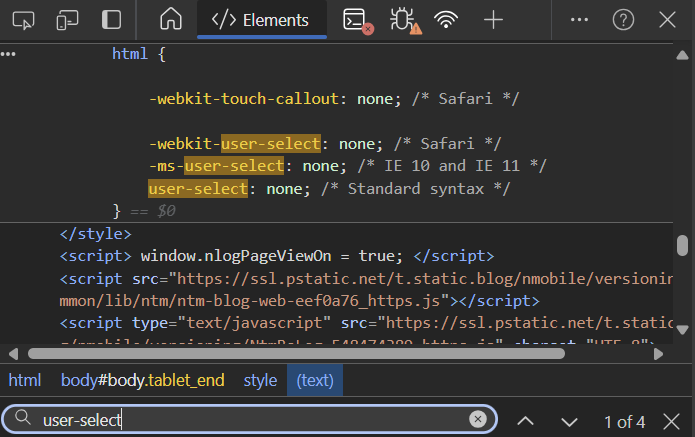Jump to the previous search result
The image size is (695, 437).
click(525, 421)
